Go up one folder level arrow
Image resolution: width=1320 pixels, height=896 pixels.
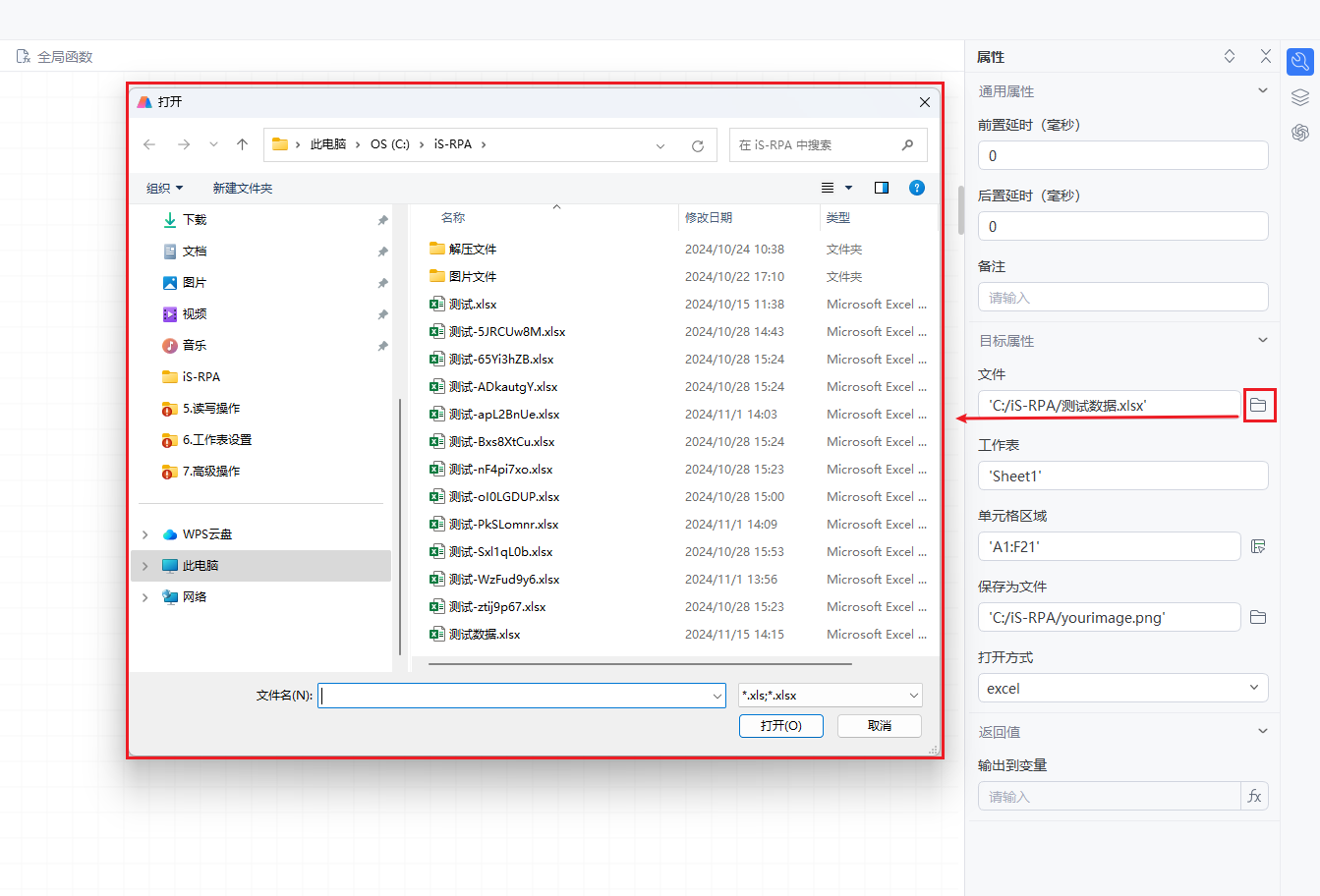[x=243, y=144]
